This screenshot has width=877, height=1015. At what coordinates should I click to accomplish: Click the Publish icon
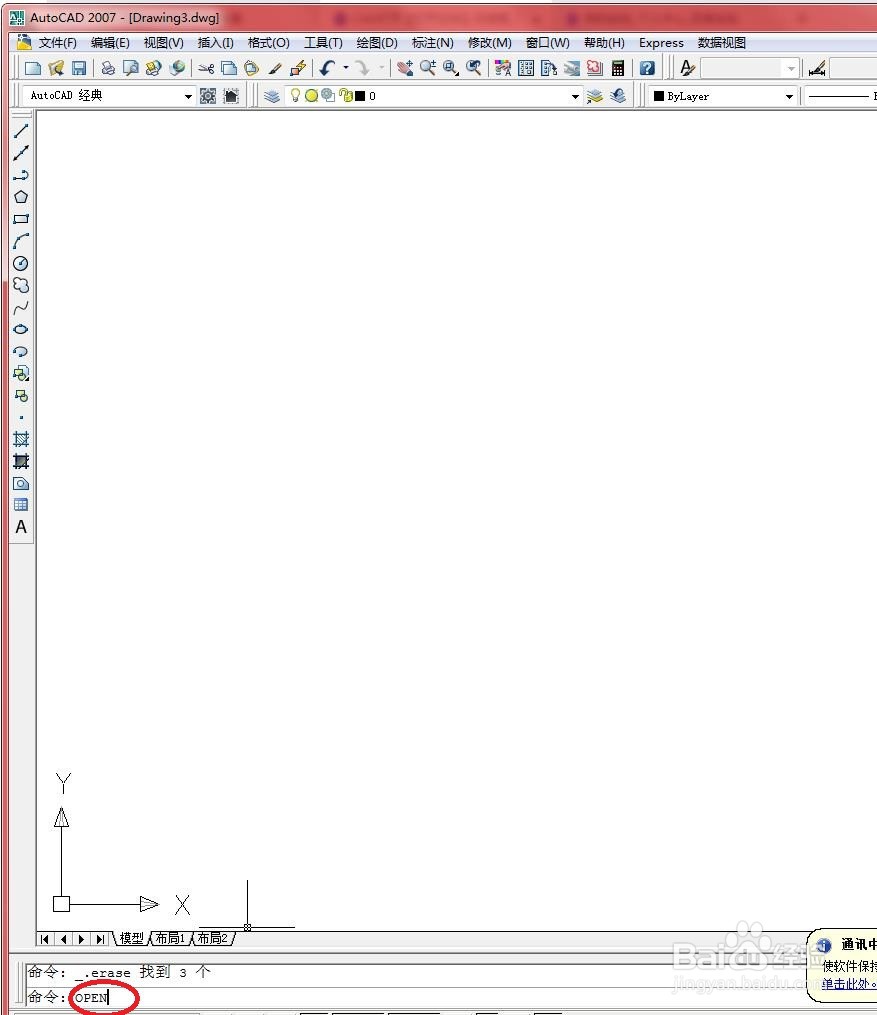[153, 68]
